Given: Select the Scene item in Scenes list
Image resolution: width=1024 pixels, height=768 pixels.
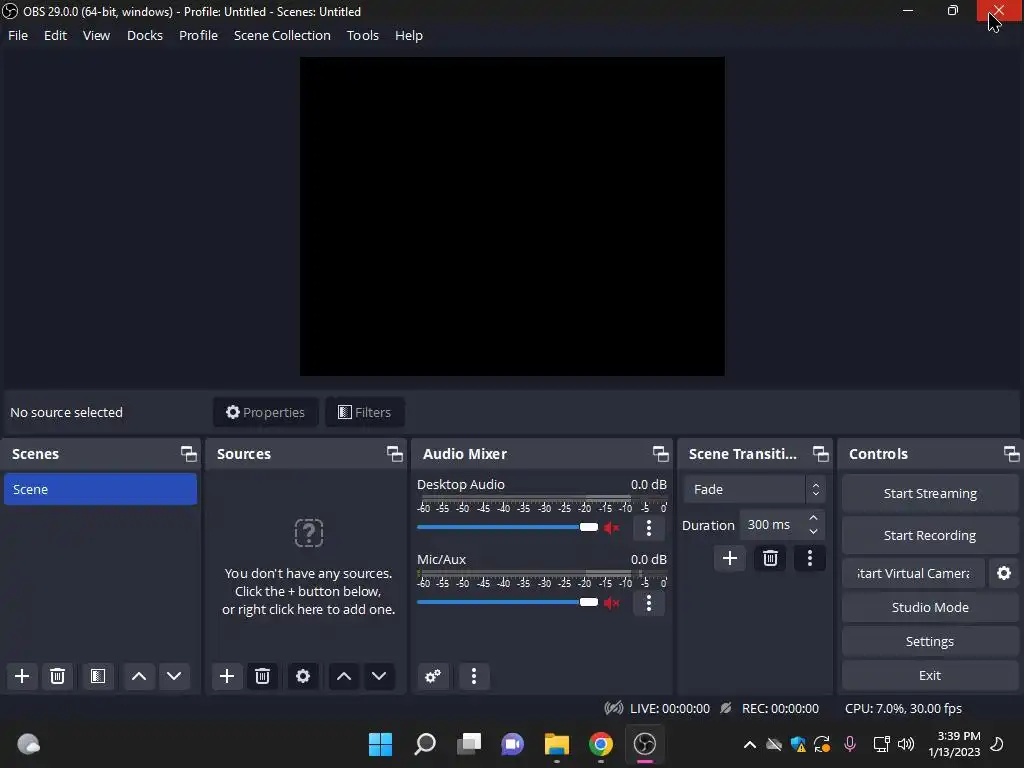Looking at the screenshot, I should [101, 489].
